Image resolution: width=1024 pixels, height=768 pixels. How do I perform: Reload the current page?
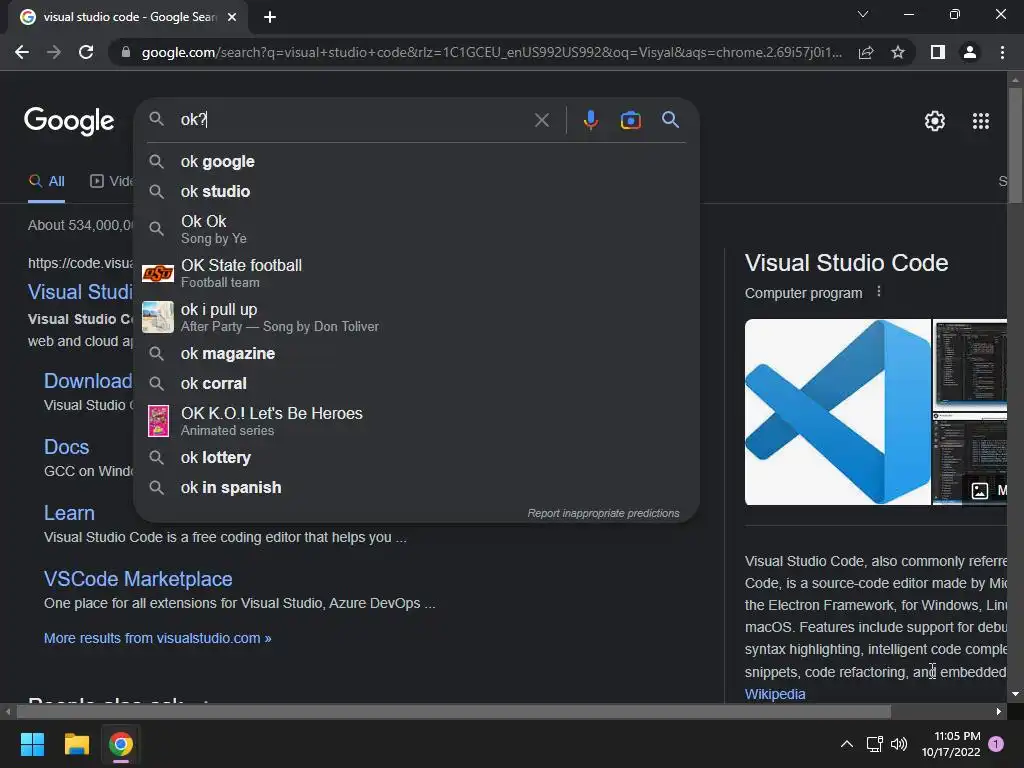[86, 52]
